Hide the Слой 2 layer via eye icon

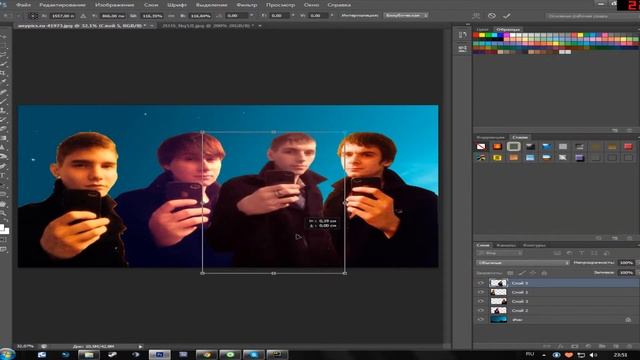click(x=480, y=310)
